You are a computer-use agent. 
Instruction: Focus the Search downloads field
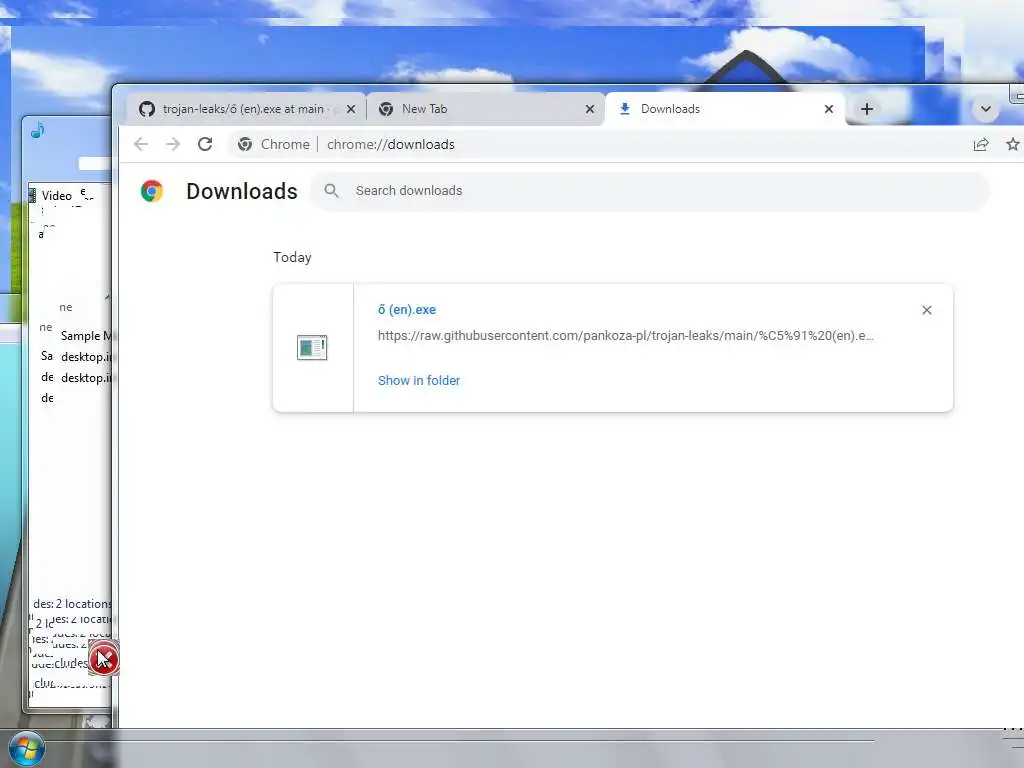[x=650, y=191]
